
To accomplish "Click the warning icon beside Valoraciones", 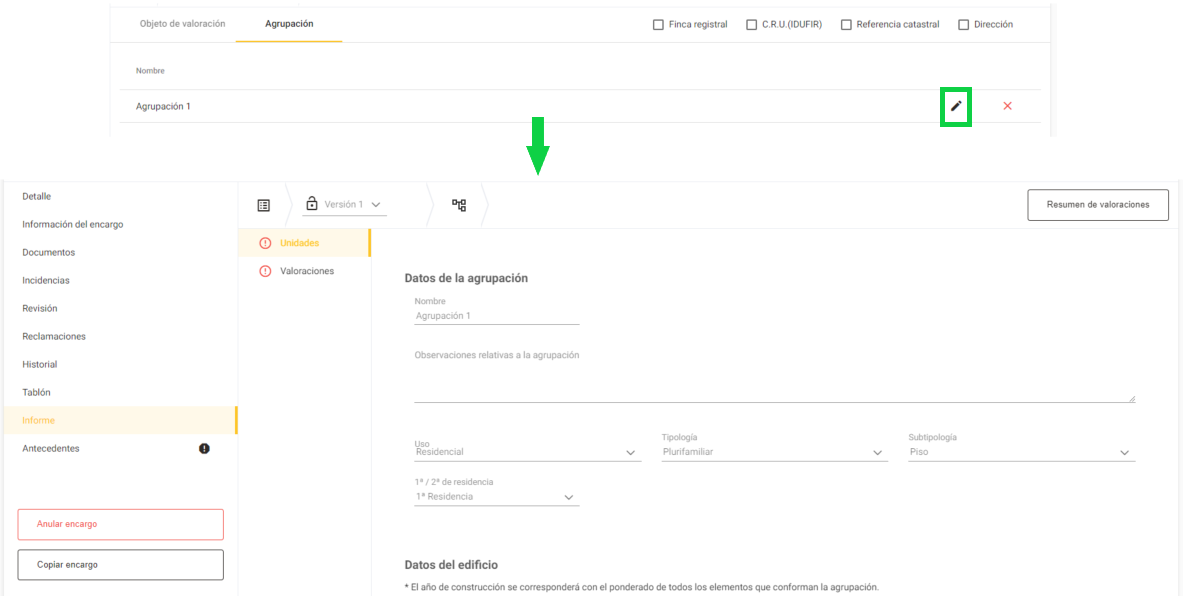I will 265,271.
